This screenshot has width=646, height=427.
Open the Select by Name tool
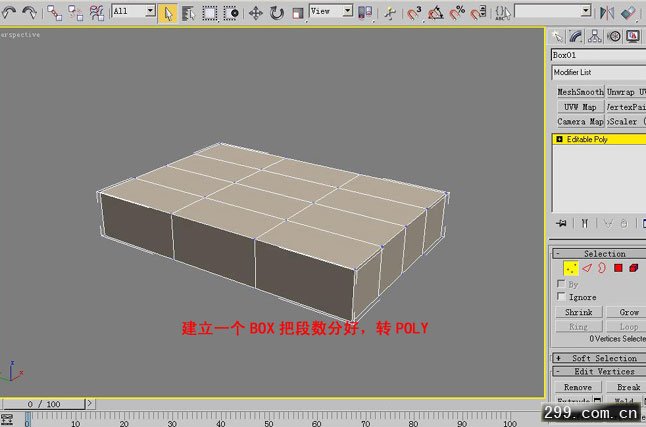188,13
